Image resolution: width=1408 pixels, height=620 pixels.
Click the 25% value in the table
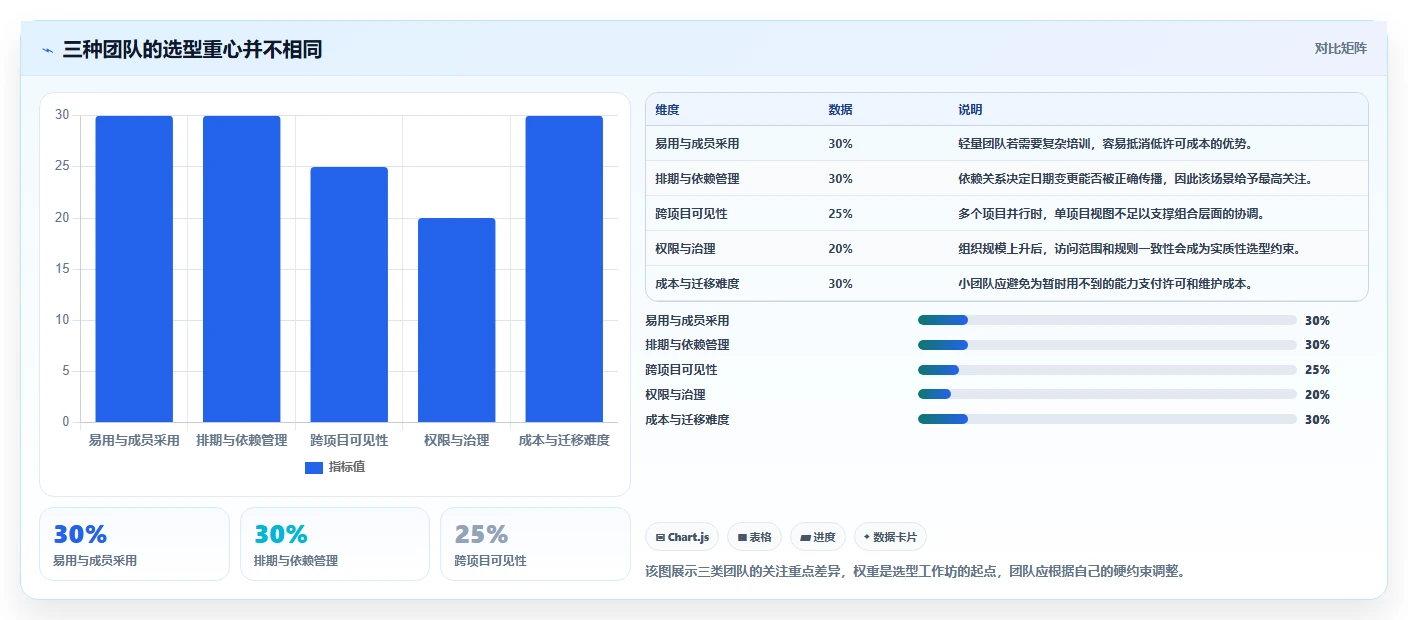click(x=841, y=214)
